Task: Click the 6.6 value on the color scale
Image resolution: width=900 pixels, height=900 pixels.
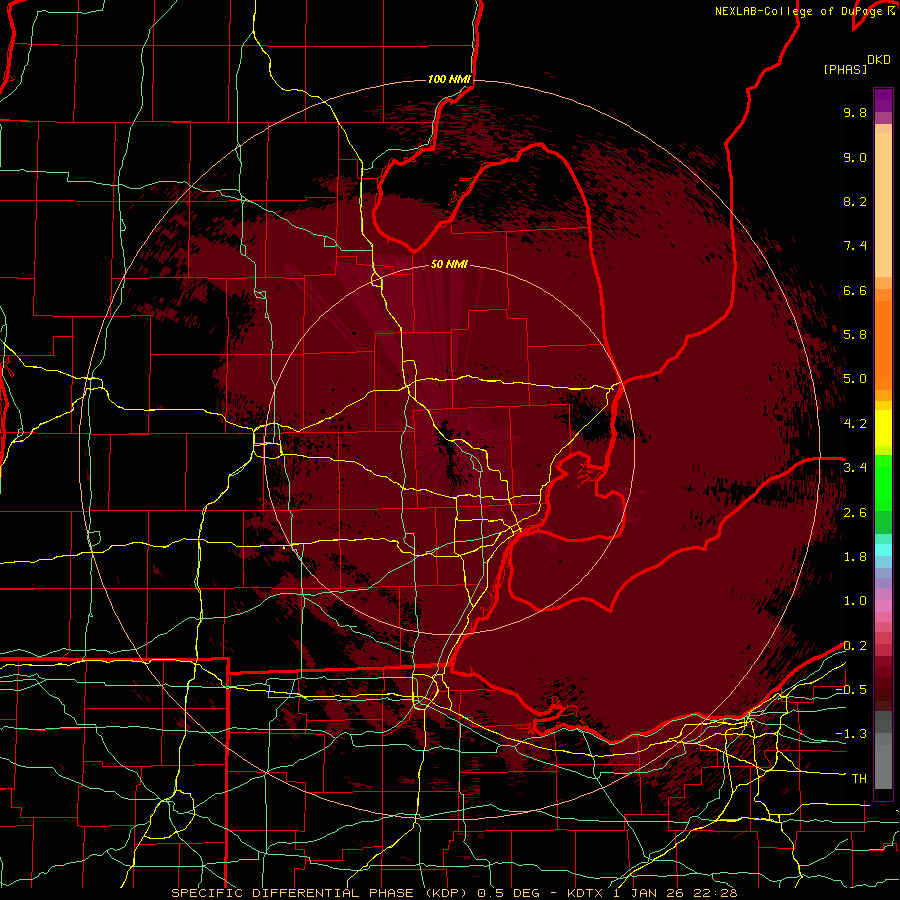Action: [855, 290]
